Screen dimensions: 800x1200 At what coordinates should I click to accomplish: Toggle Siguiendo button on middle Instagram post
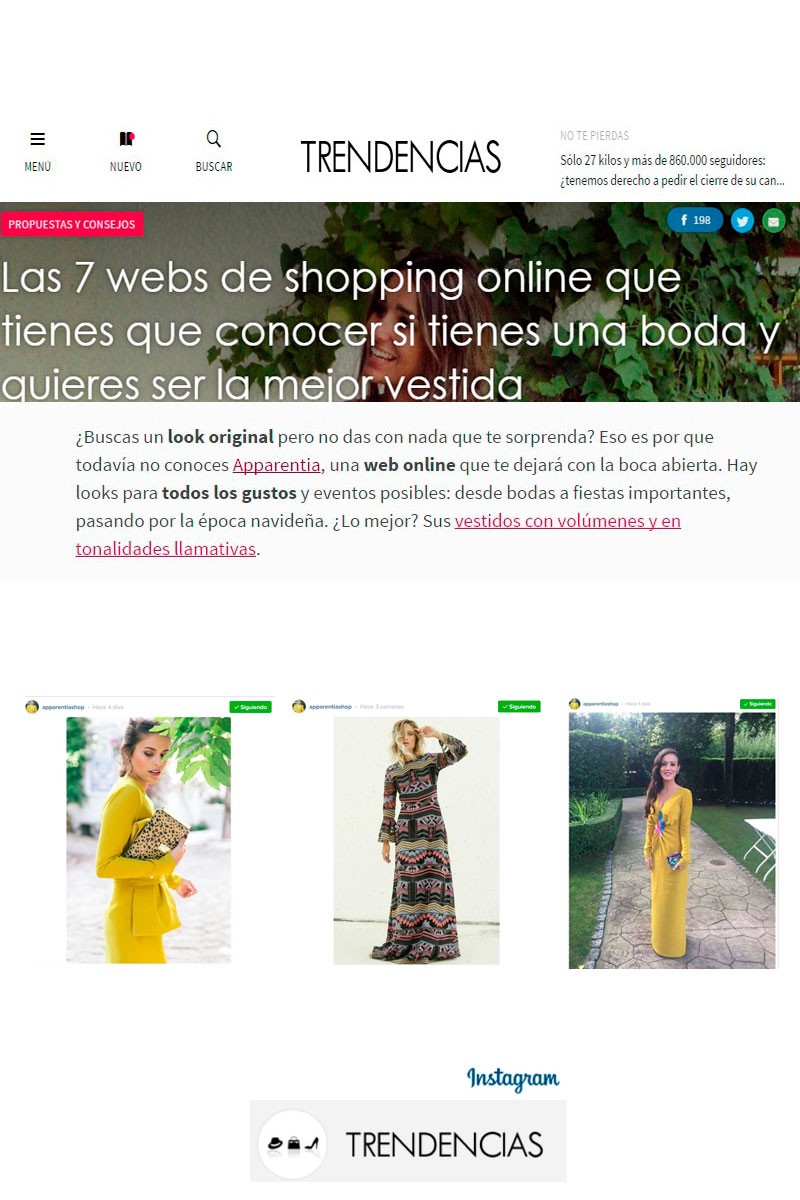(518, 707)
